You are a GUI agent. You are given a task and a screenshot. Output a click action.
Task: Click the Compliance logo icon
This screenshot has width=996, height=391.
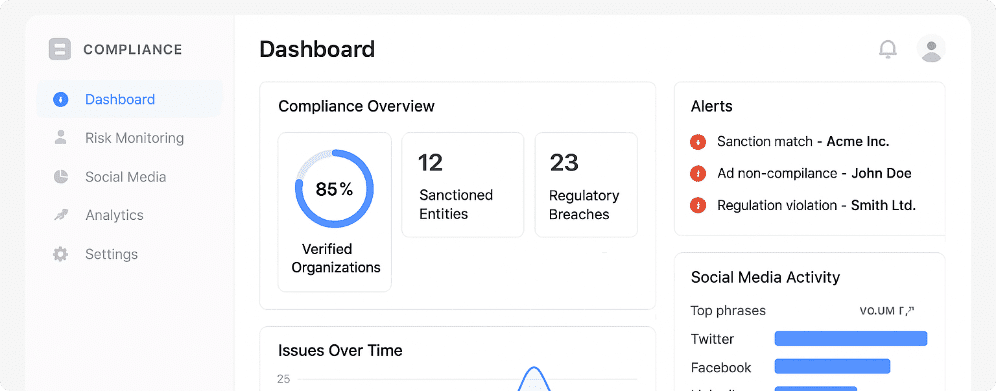pyautogui.click(x=60, y=50)
